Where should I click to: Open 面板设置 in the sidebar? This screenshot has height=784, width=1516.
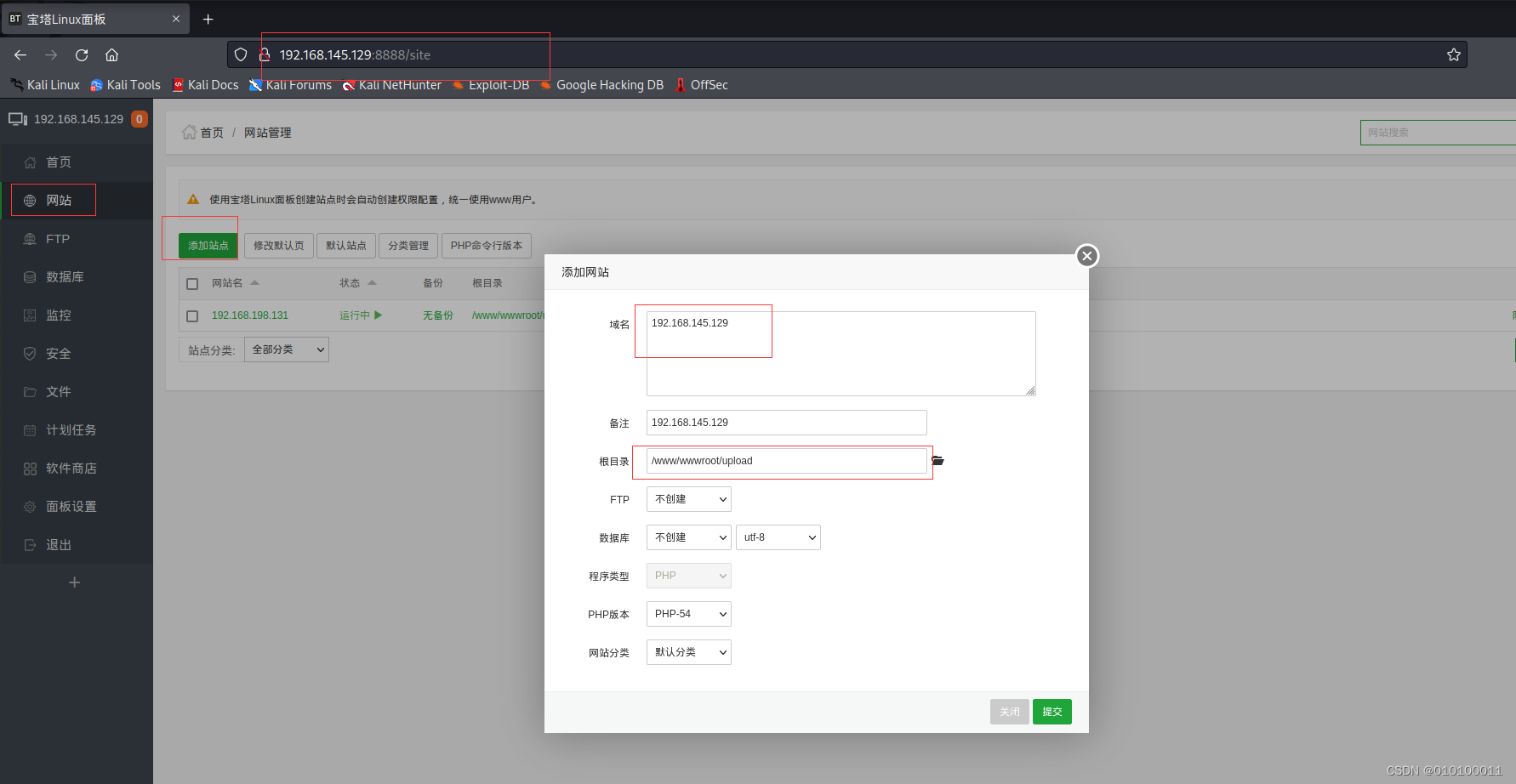[77, 507]
